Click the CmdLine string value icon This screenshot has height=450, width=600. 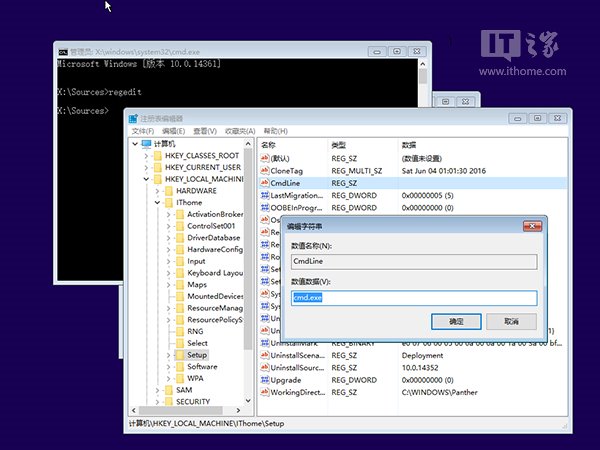265,183
